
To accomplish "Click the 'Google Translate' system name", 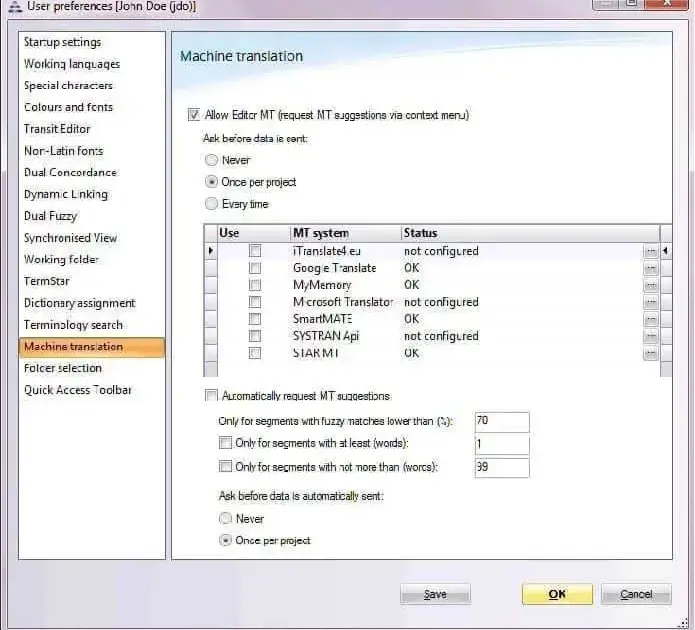I will (335, 268).
